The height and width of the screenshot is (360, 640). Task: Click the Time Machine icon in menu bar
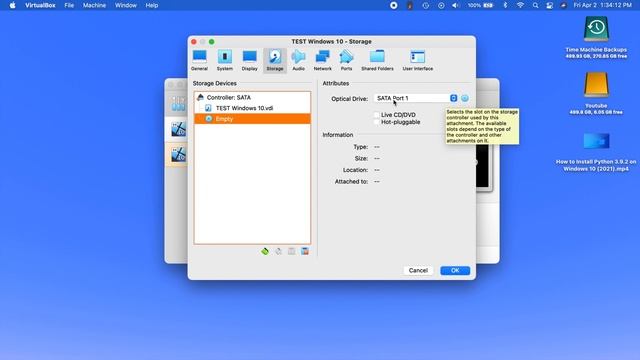pos(425,5)
